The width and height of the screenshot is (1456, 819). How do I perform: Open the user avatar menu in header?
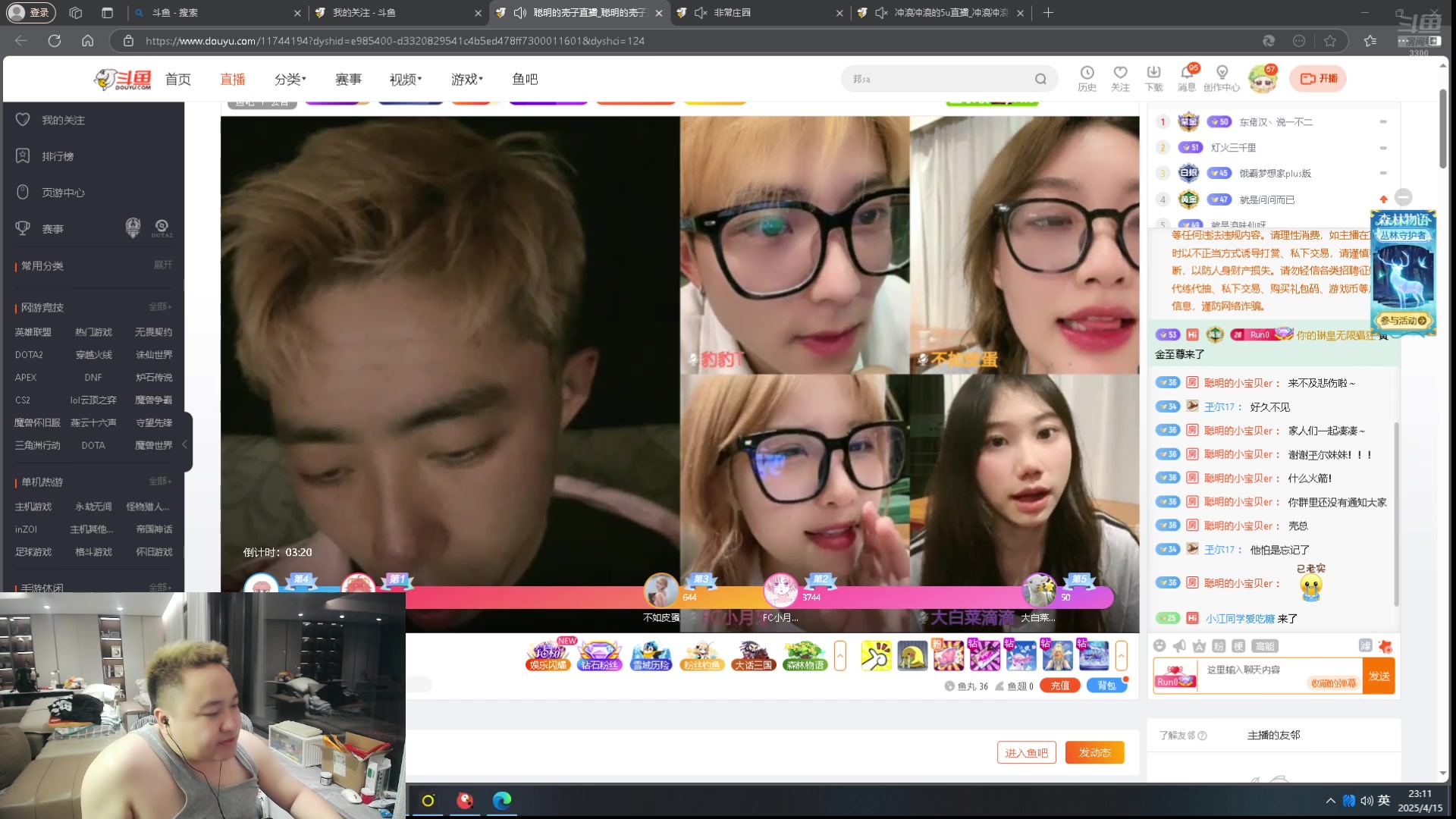click(1263, 79)
